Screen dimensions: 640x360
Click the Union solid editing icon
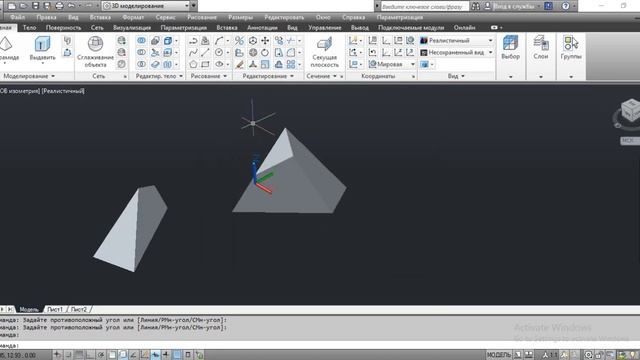pos(141,40)
